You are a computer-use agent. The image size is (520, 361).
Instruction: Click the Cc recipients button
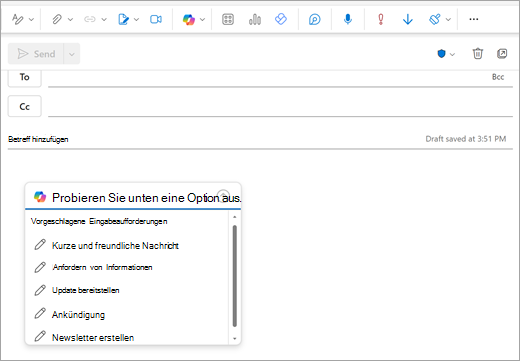pyautogui.click(x=25, y=106)
